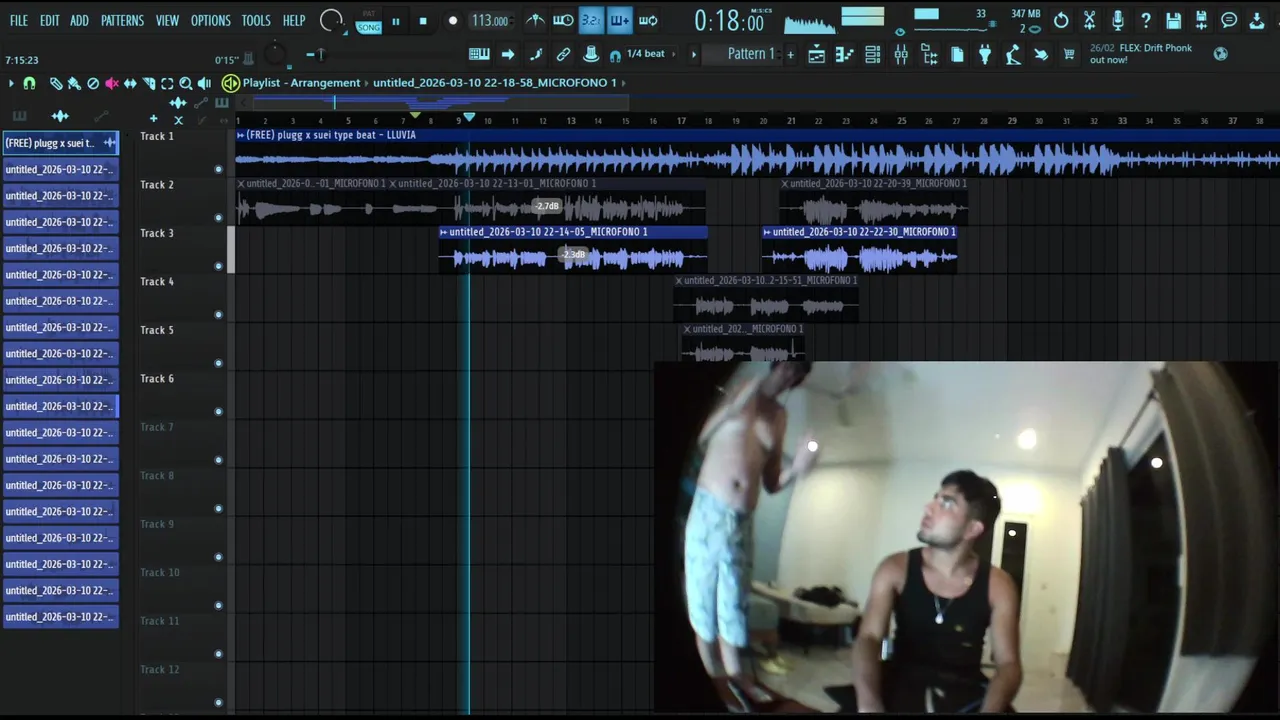Save the project with the floppy icon
Screen dimensions: 1280x720
coord(1174,20)
